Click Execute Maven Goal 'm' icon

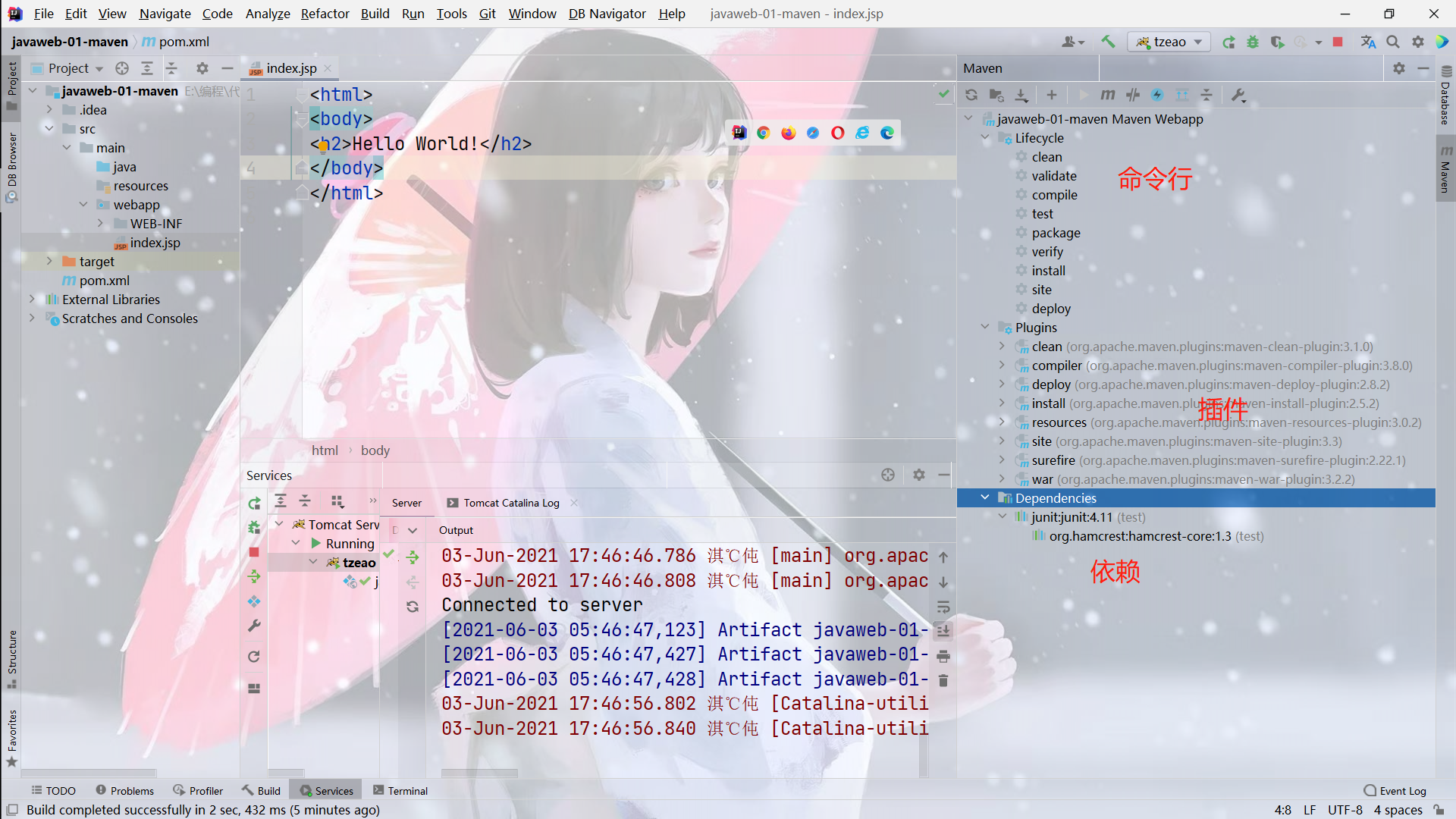1108,95
